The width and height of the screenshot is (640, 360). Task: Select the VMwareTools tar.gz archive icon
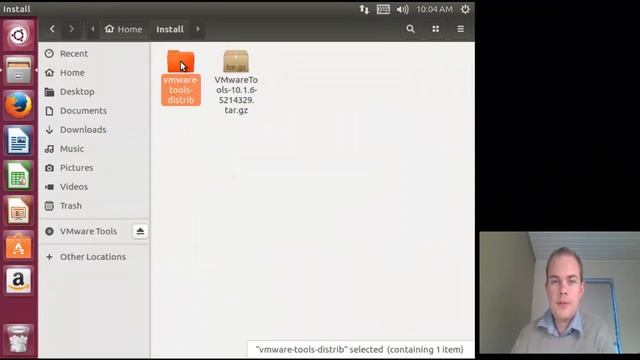[236, 61]
